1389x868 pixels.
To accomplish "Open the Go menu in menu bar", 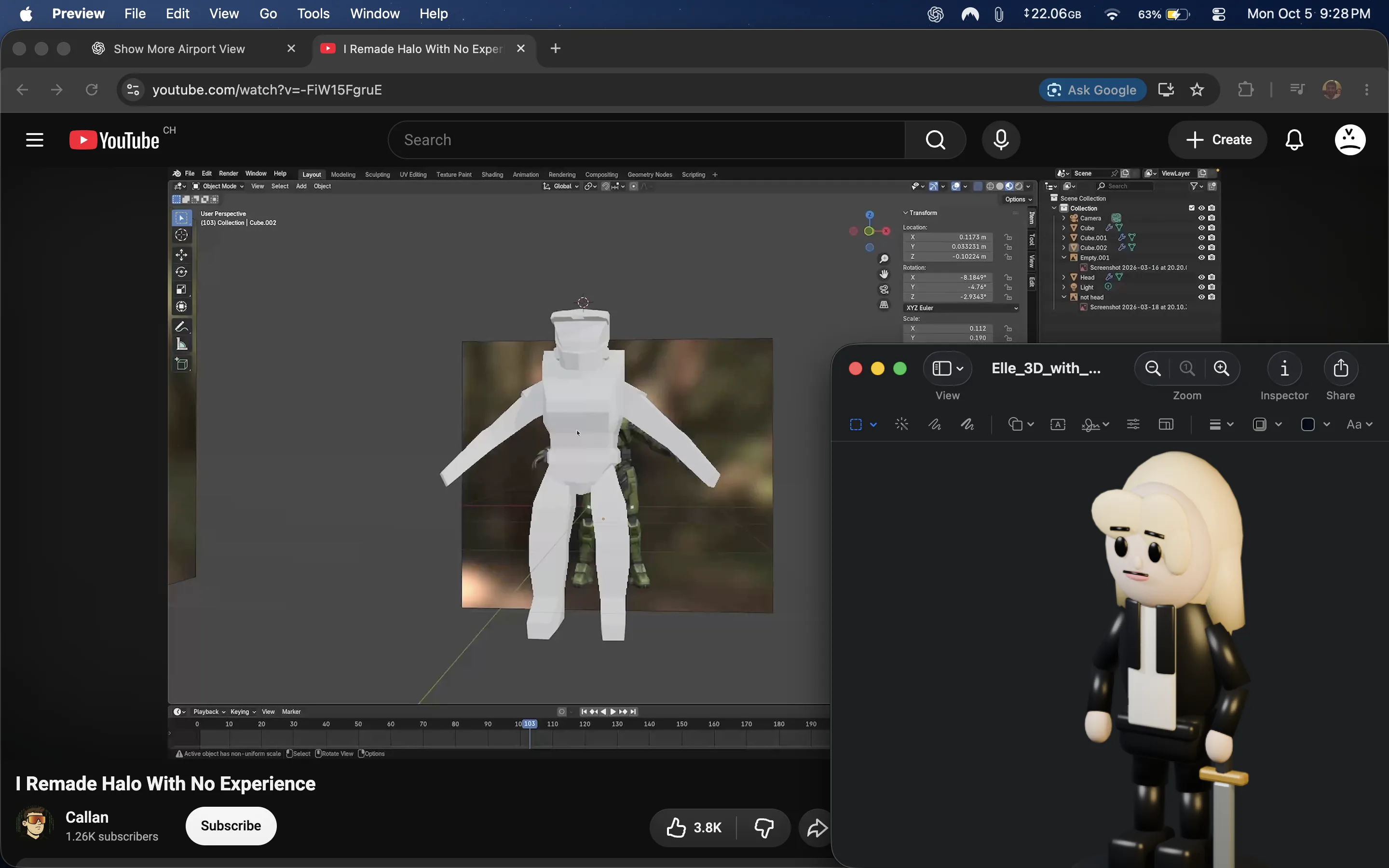I will pos(268,14).
